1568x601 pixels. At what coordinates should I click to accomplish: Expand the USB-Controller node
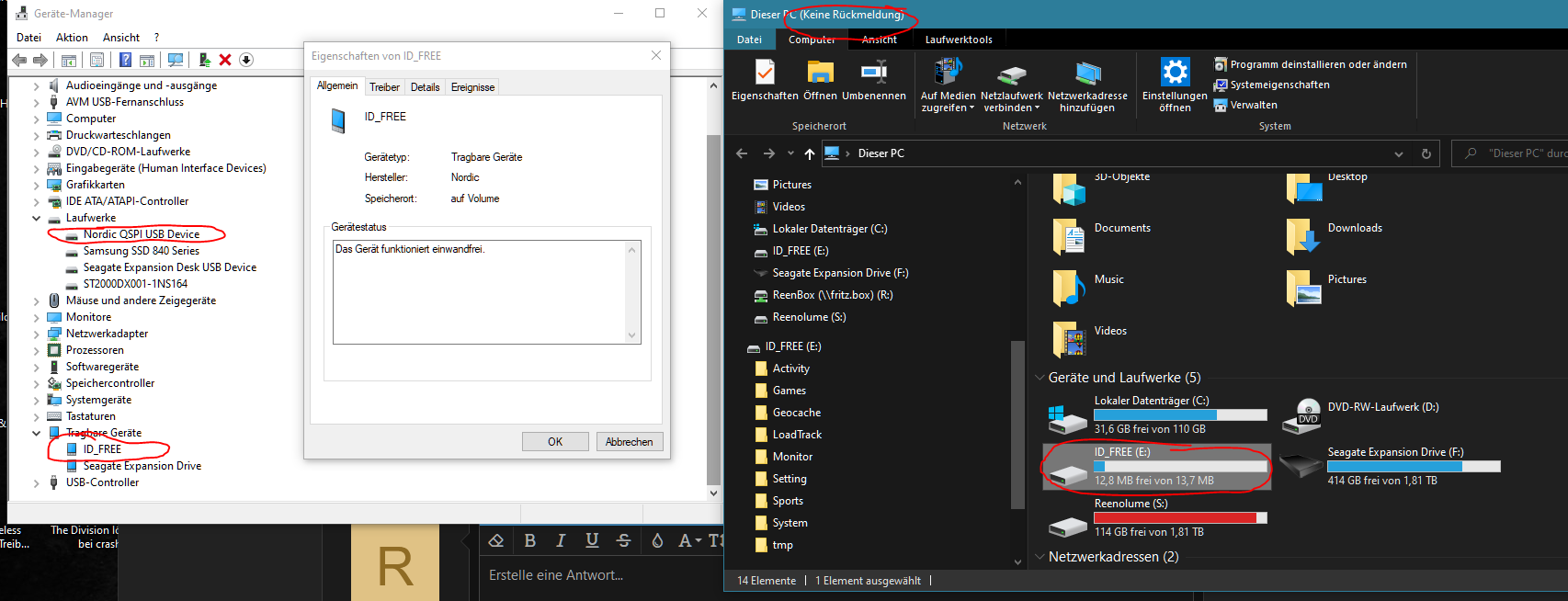coord(36,482)
